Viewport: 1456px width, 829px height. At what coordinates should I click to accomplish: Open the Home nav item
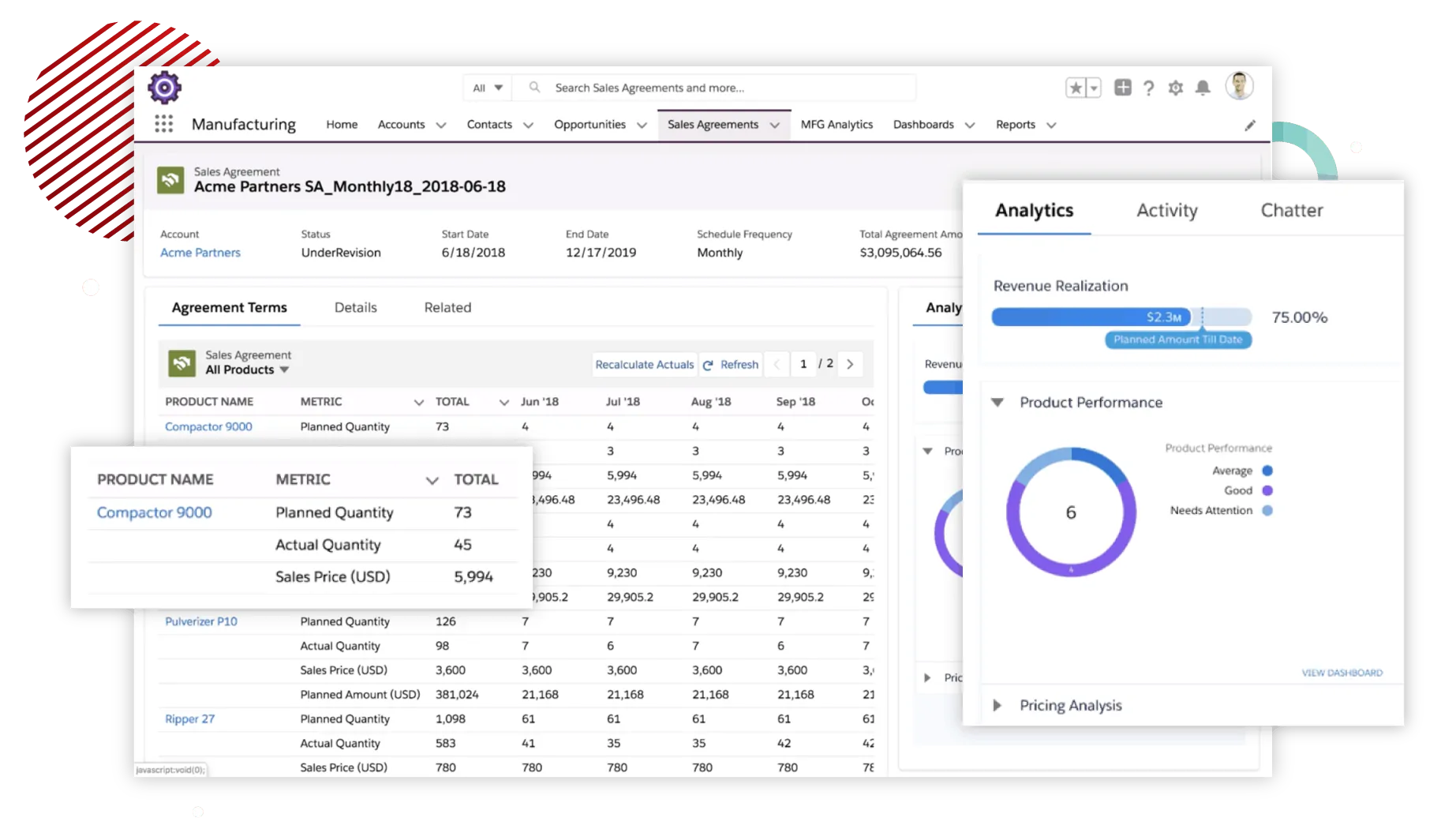coord(342,125)
